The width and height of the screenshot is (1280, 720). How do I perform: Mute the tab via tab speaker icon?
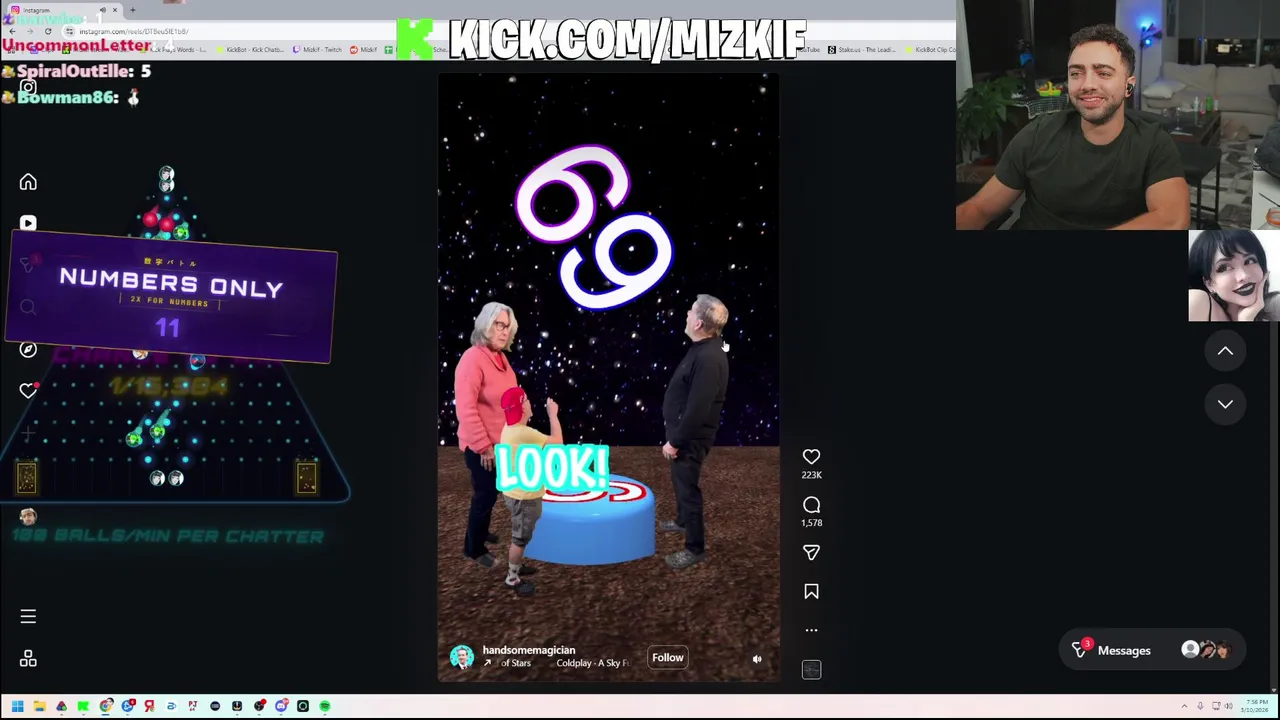102,10
